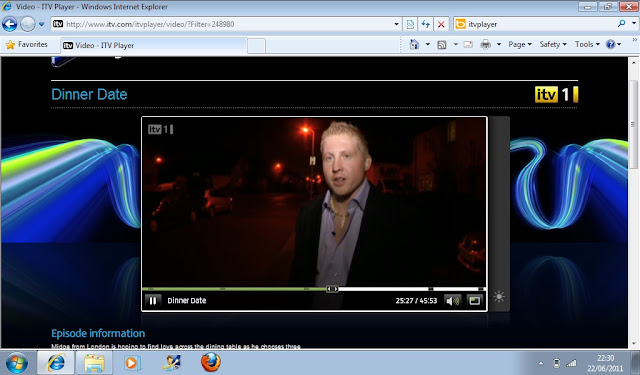Open the Help menu icon
Image resolution: width=640 pixels, height=375 pixels.
click(x=613, y=44)
